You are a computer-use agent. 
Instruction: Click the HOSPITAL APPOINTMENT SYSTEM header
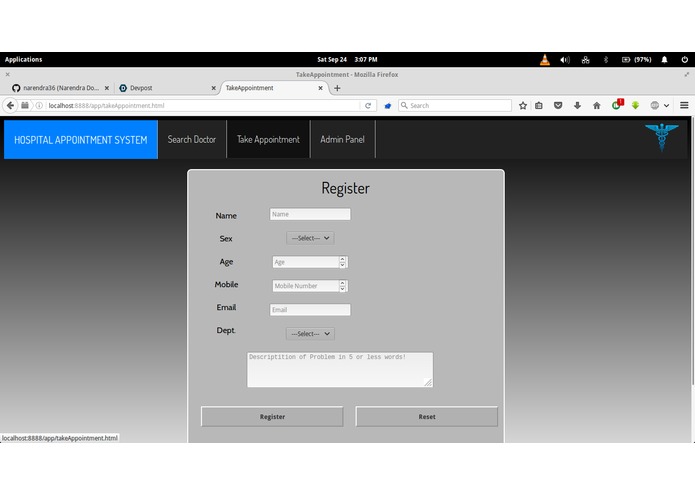tap(81, 140)
